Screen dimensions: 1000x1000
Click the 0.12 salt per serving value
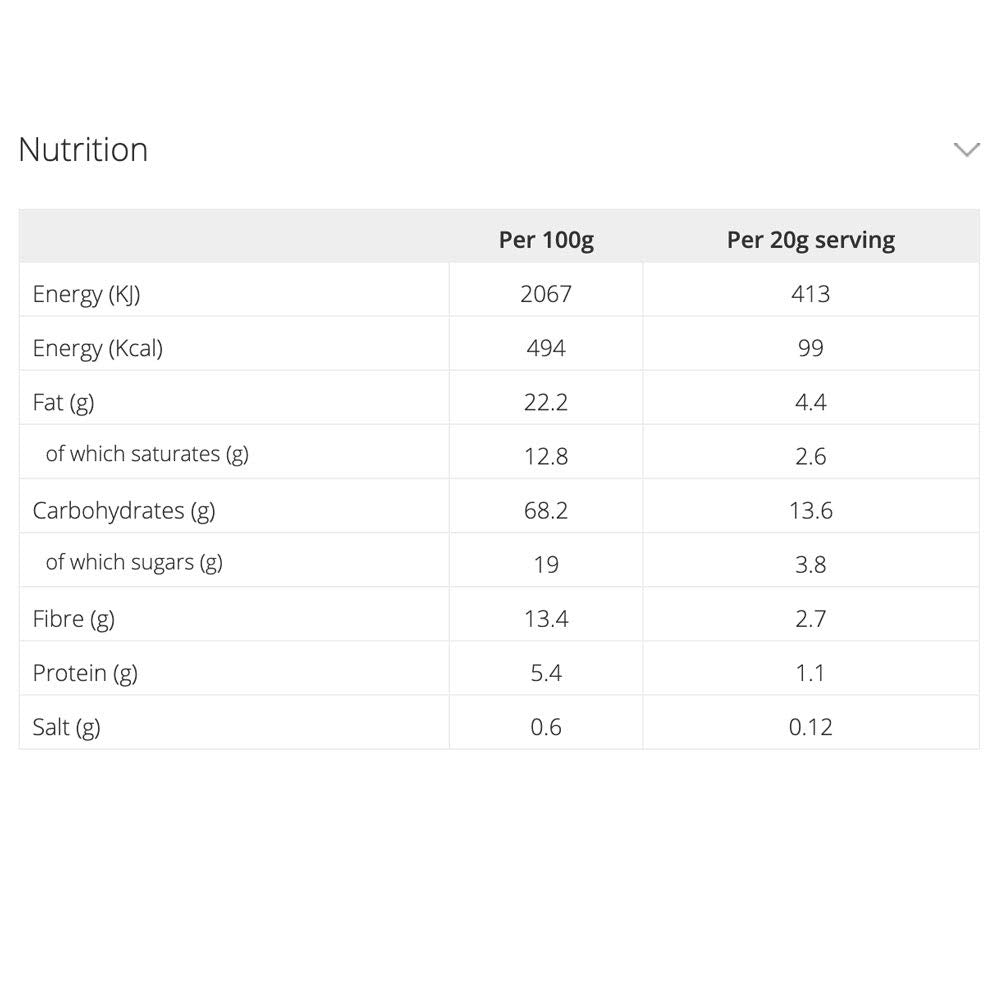(810, 727)
